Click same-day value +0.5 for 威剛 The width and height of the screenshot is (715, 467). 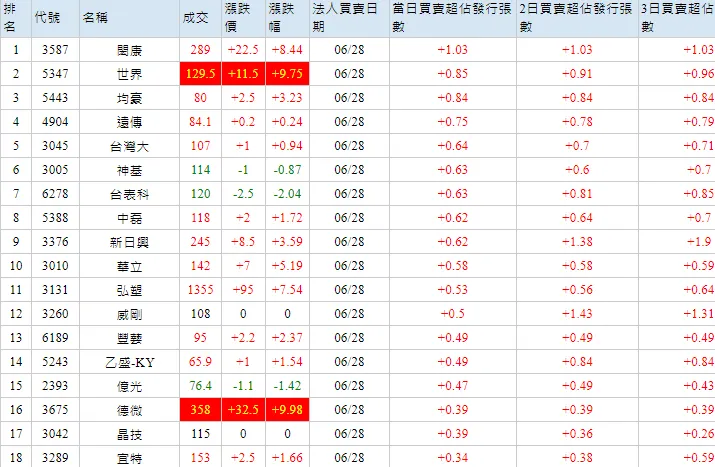click(x=452, y=314)
